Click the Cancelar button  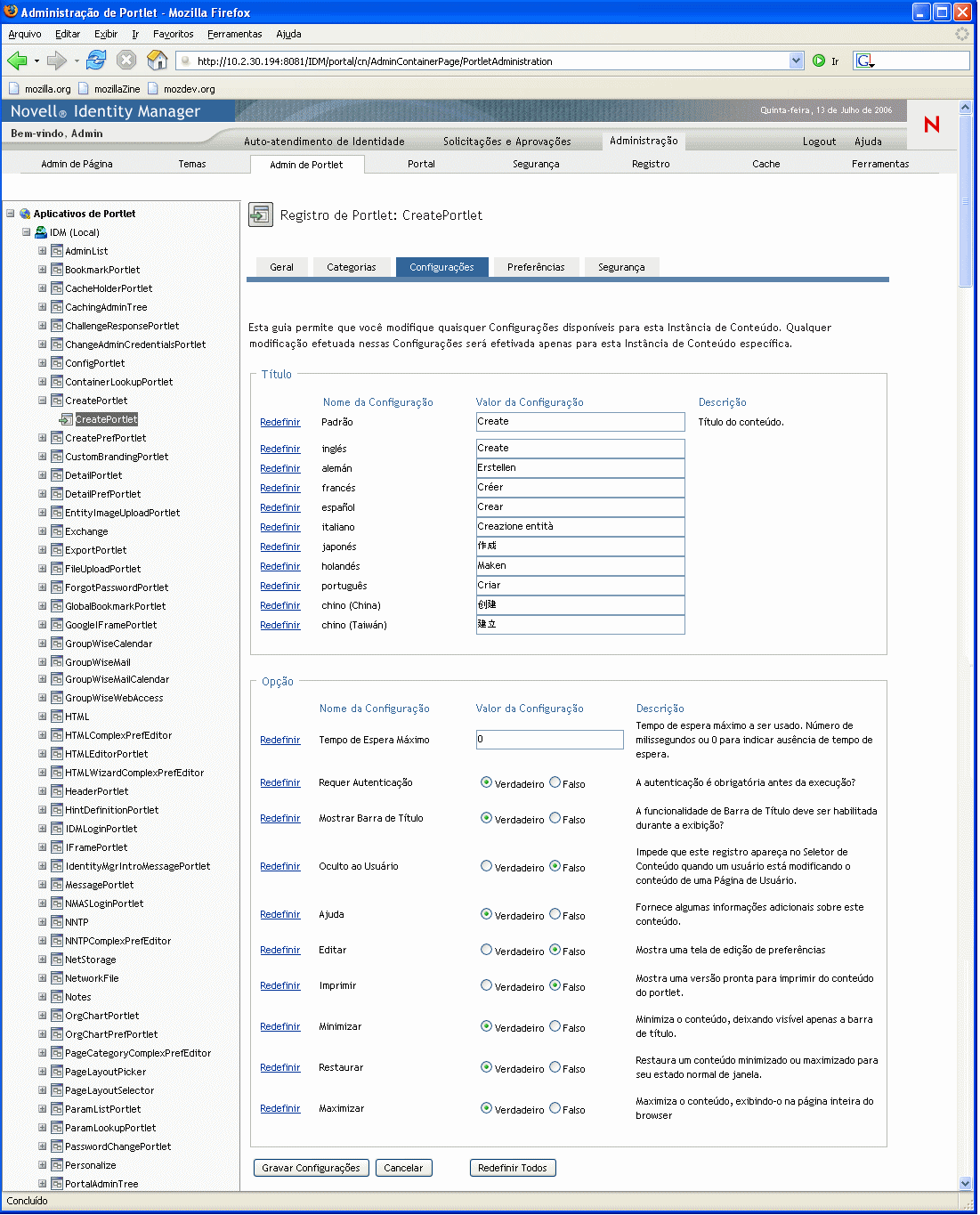pyautogui.click(x=403, y=1168)
